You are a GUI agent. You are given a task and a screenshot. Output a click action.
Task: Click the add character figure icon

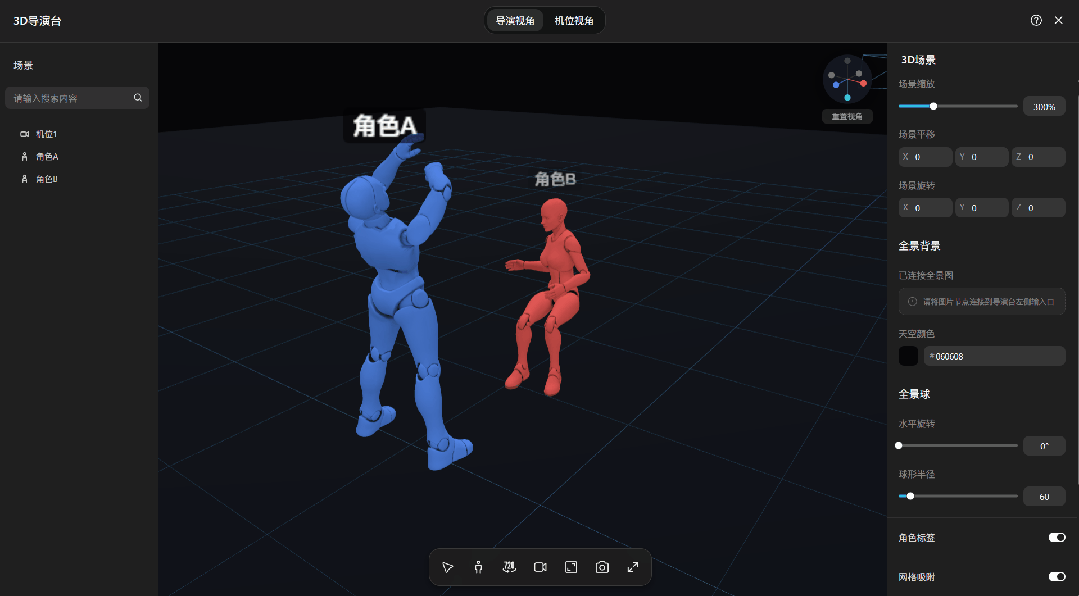478,567
